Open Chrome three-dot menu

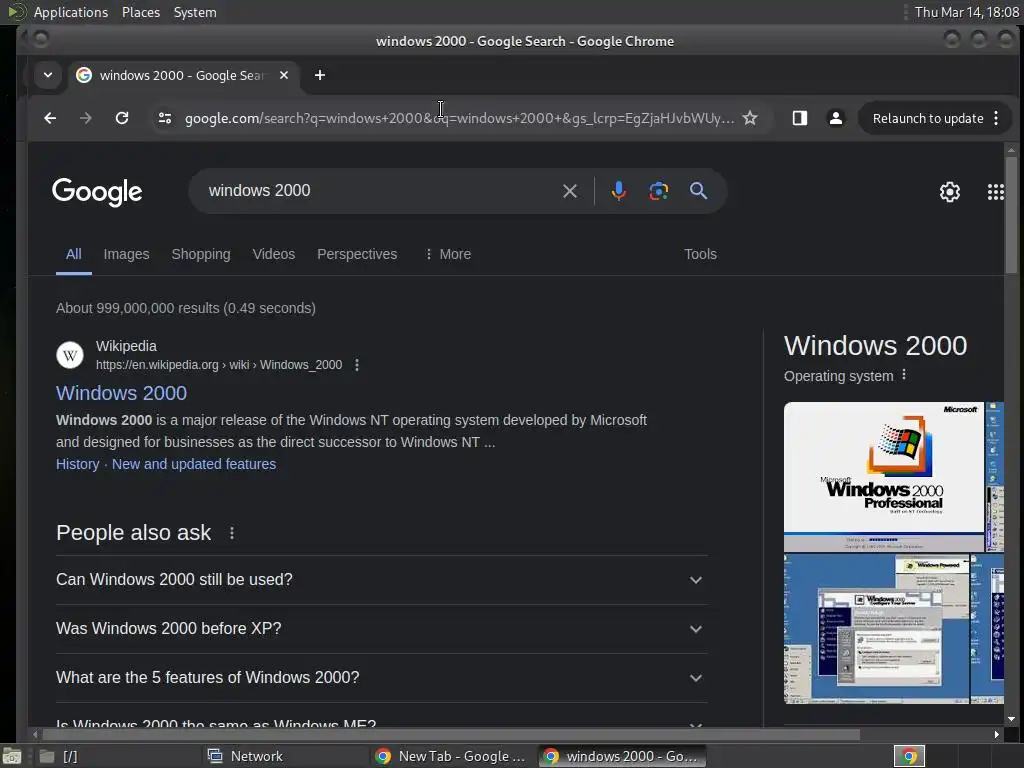point(996,118)
